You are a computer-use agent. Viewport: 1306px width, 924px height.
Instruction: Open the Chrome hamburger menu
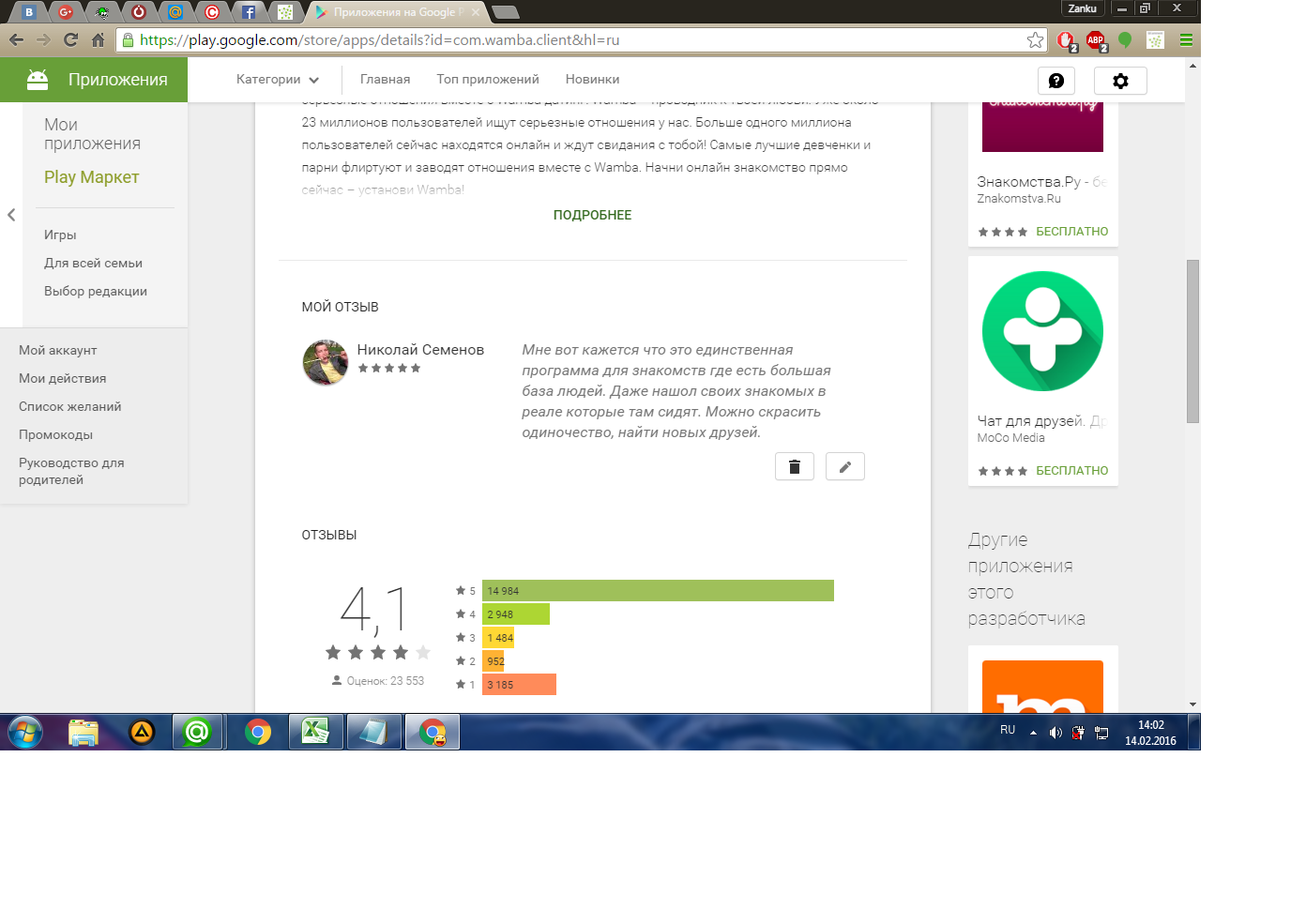[x=1186, y=39]
